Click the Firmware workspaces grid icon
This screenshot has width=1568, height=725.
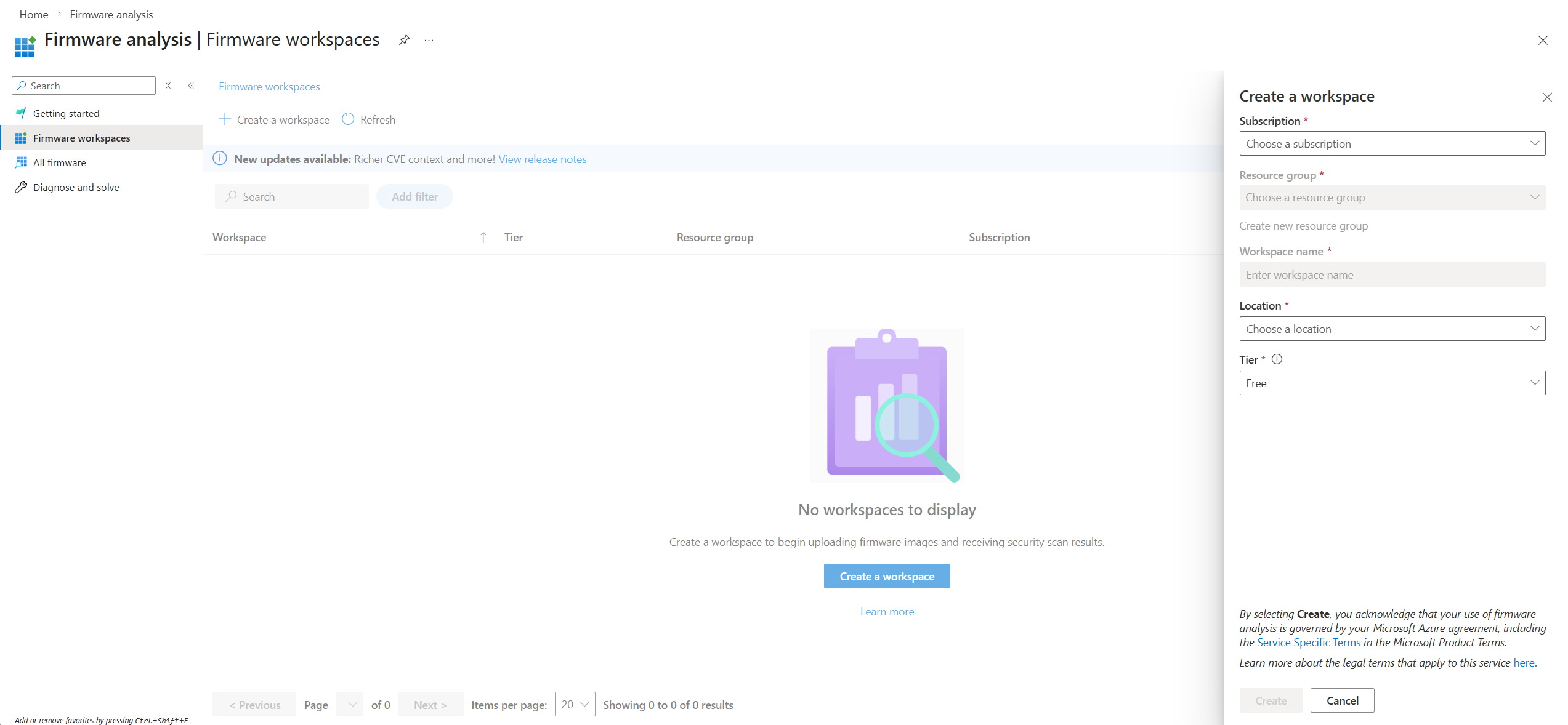(x=21, y=138)
